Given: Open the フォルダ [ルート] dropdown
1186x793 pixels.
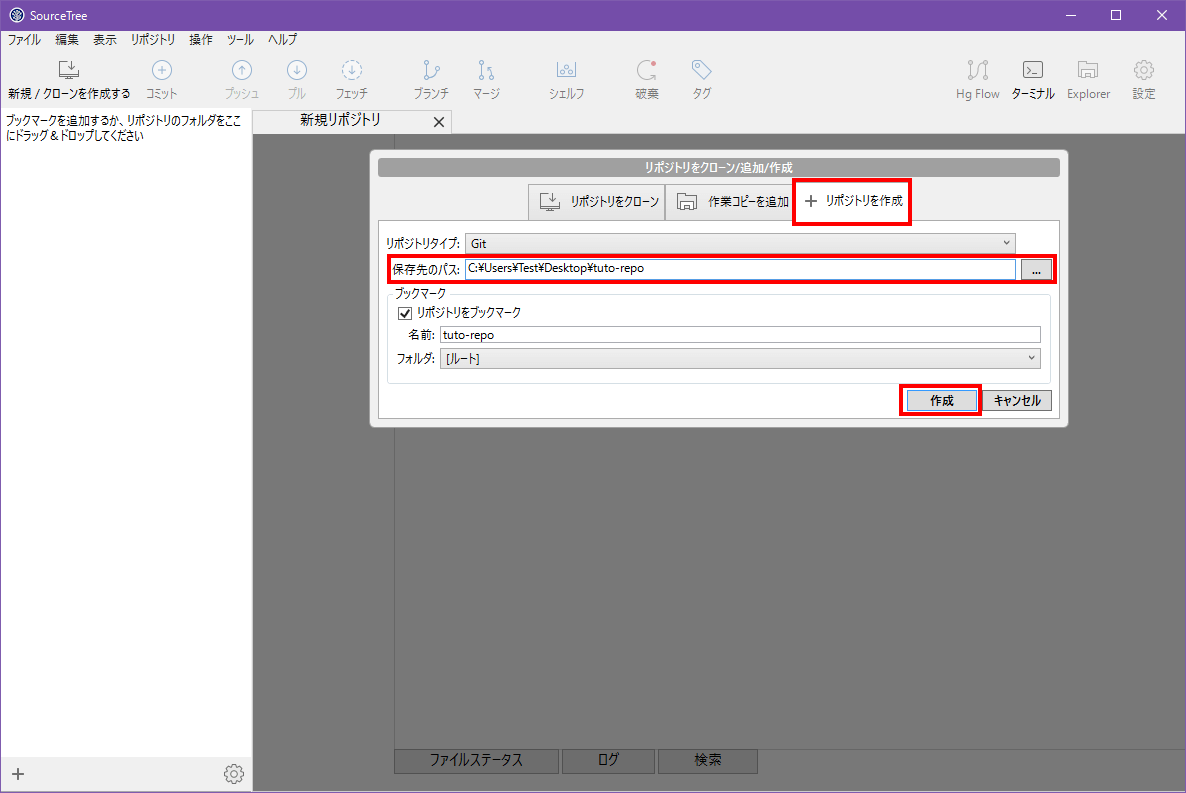Looking at the screenshot, I should click(x=740, y=358).
